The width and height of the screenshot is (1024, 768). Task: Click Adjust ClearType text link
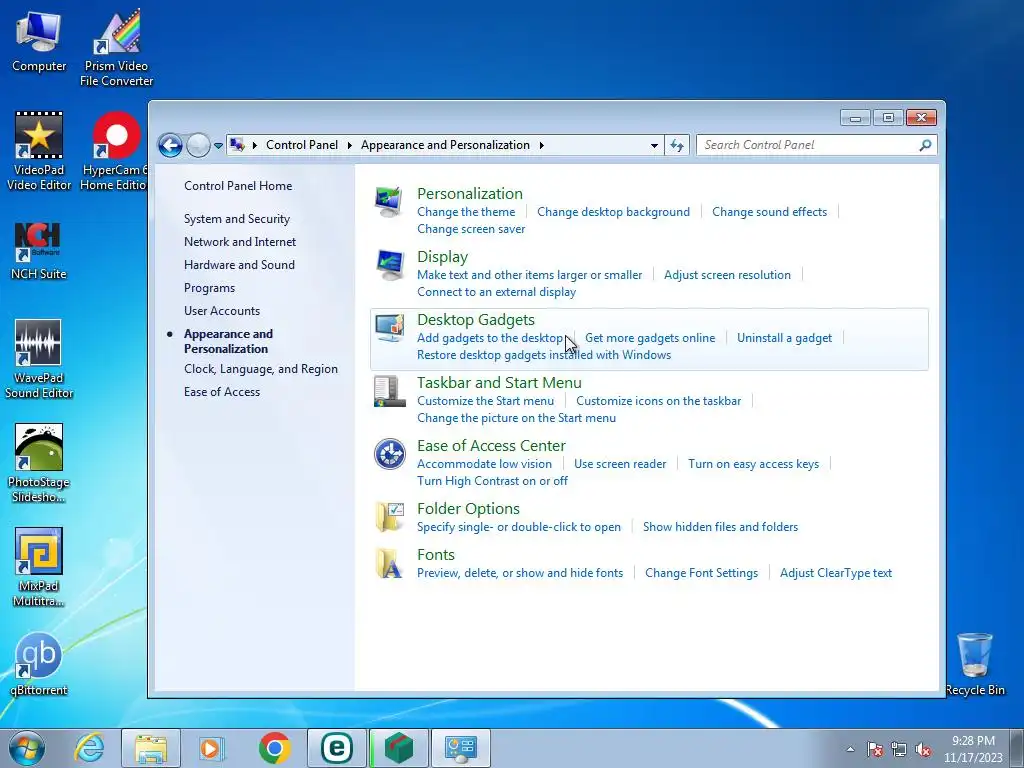tap(835, 573)
